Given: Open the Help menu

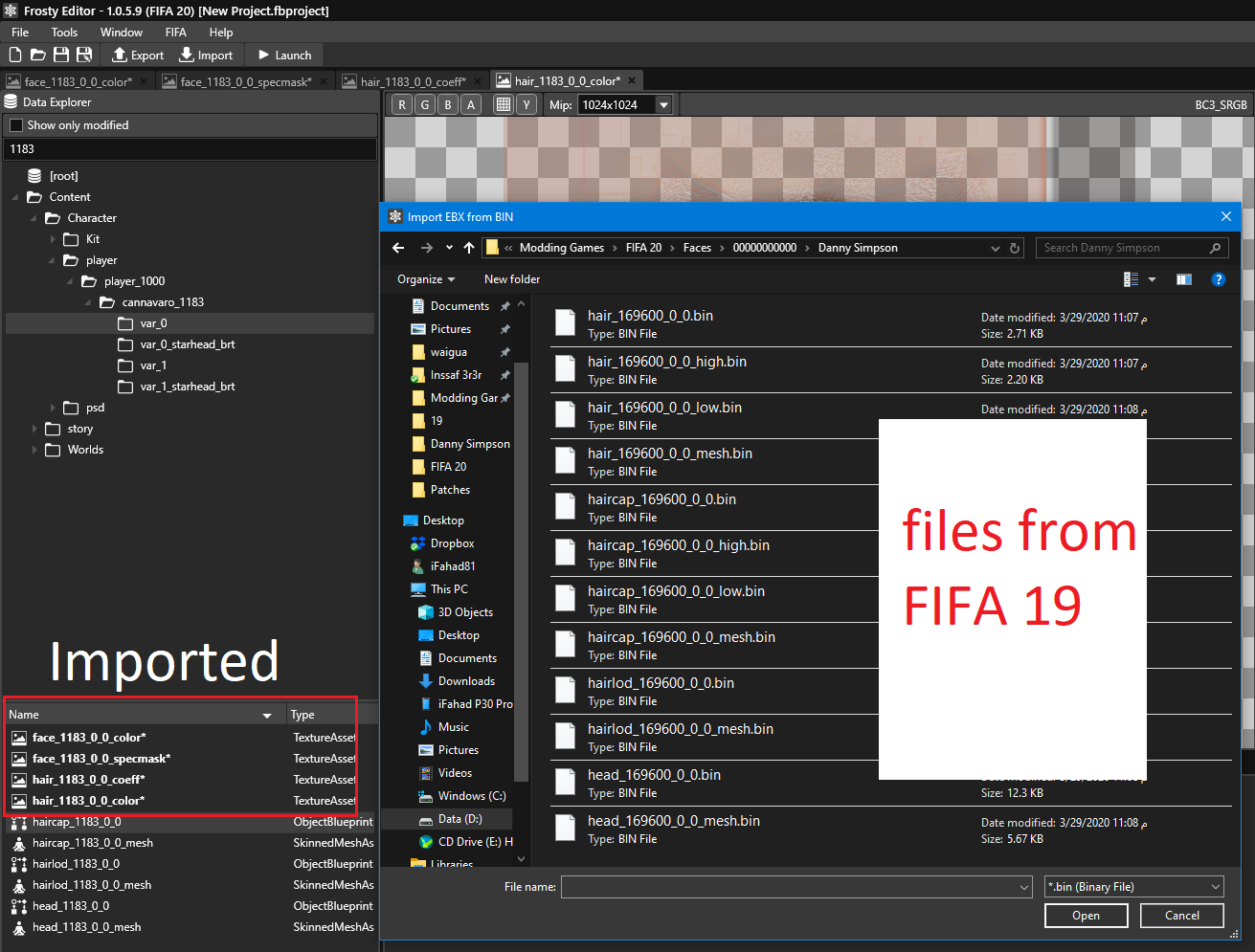Looking at the screenshot, I should pos(221,32).
